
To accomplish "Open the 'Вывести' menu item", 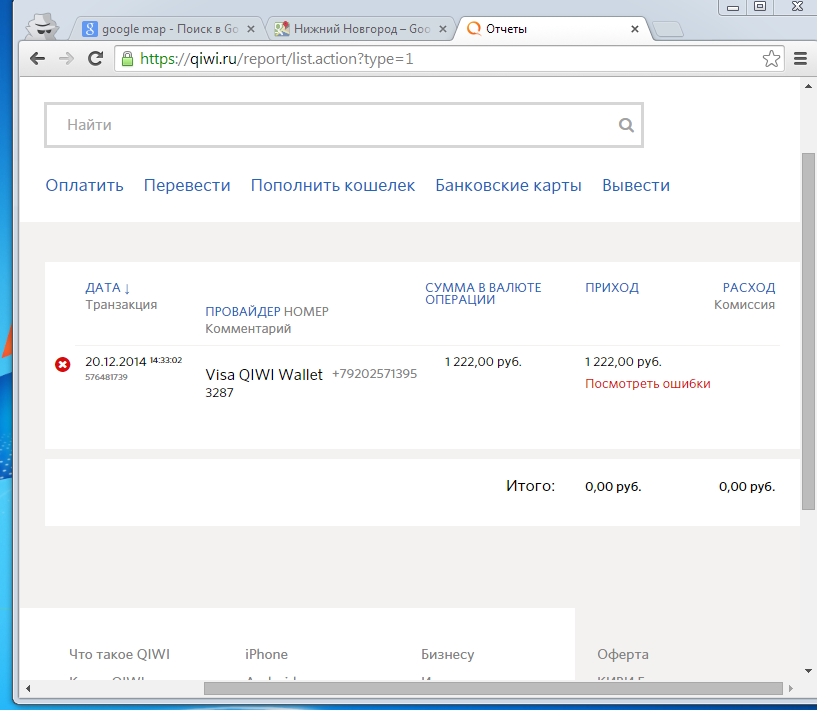I will (x=636, y=185).
